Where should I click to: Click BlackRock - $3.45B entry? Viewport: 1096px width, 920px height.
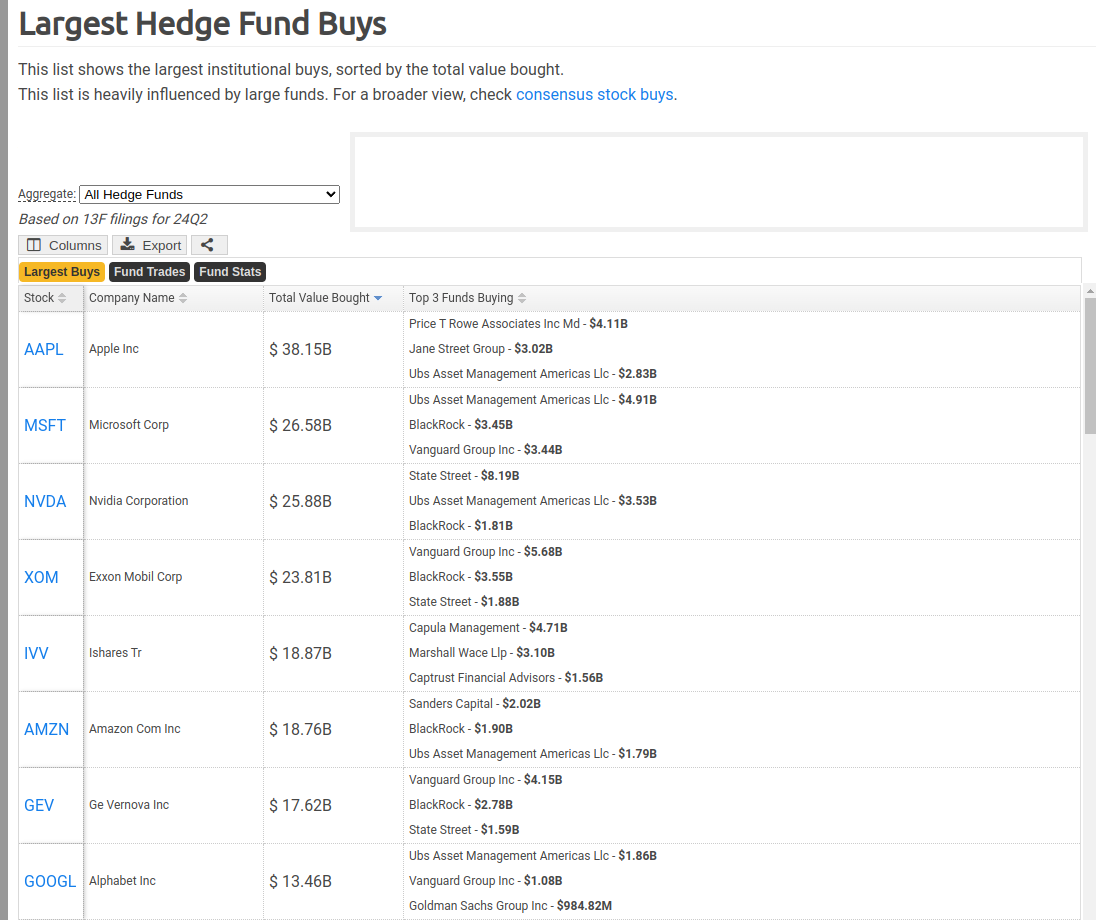coord(461,425)
